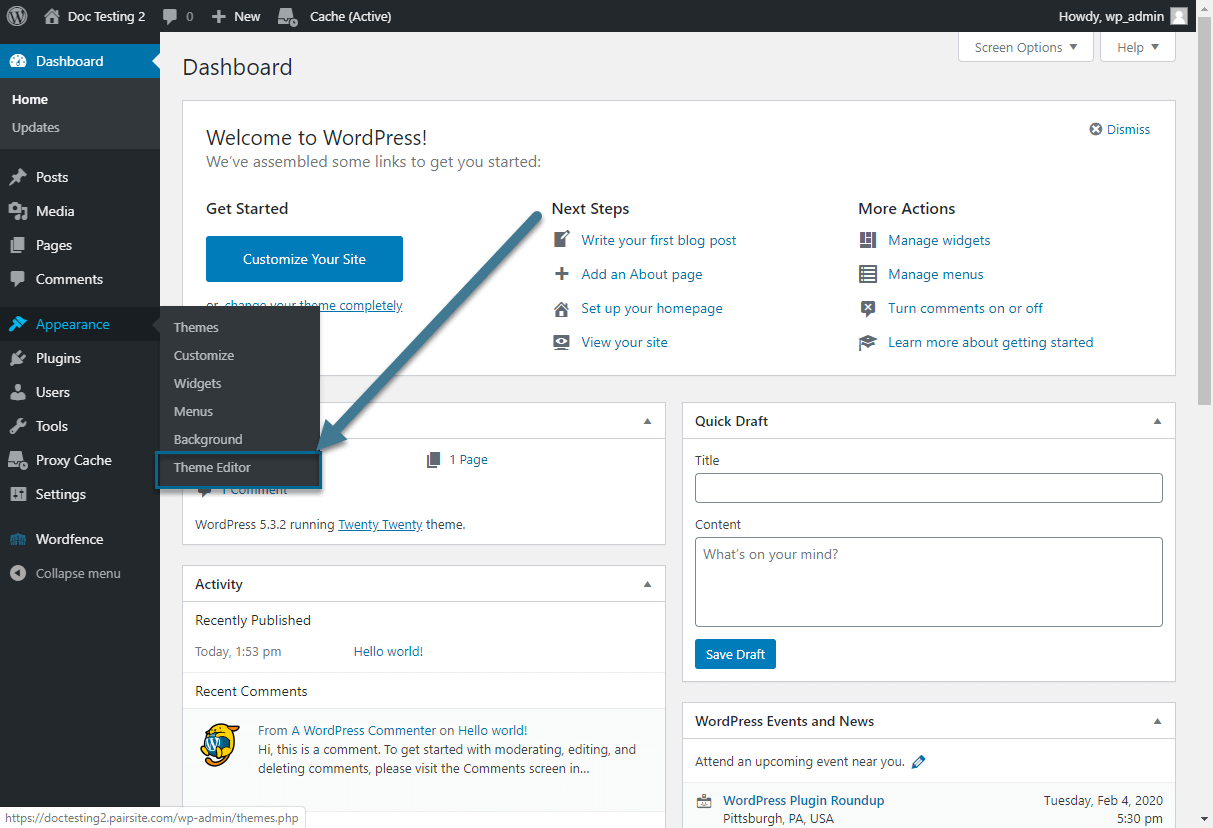Open the comments bubble icon in admin bar
This screenshot has width=1213, height=828.
(170, 17)
